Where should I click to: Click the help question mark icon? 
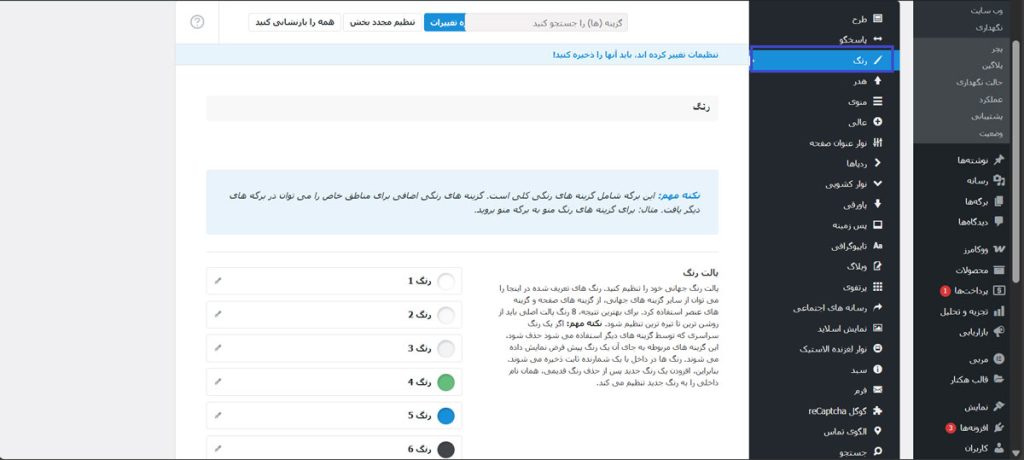click(x=197, y=21)
